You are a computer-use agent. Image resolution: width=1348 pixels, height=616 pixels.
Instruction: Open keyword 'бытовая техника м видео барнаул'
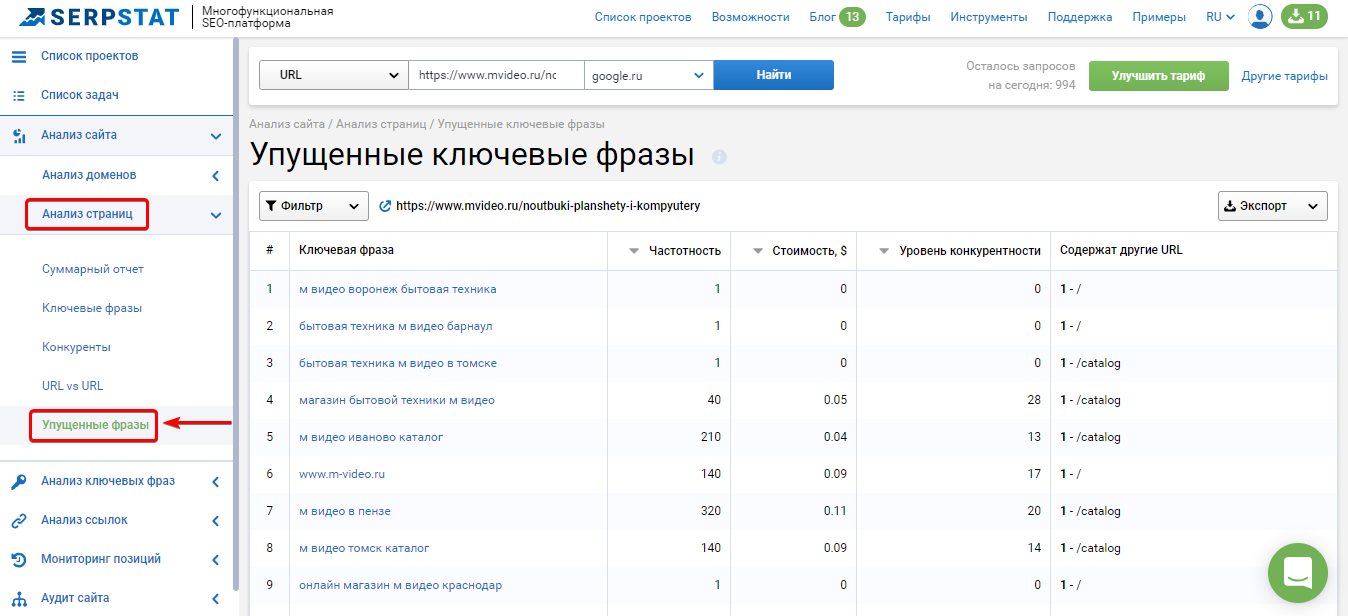coord(395,326)
